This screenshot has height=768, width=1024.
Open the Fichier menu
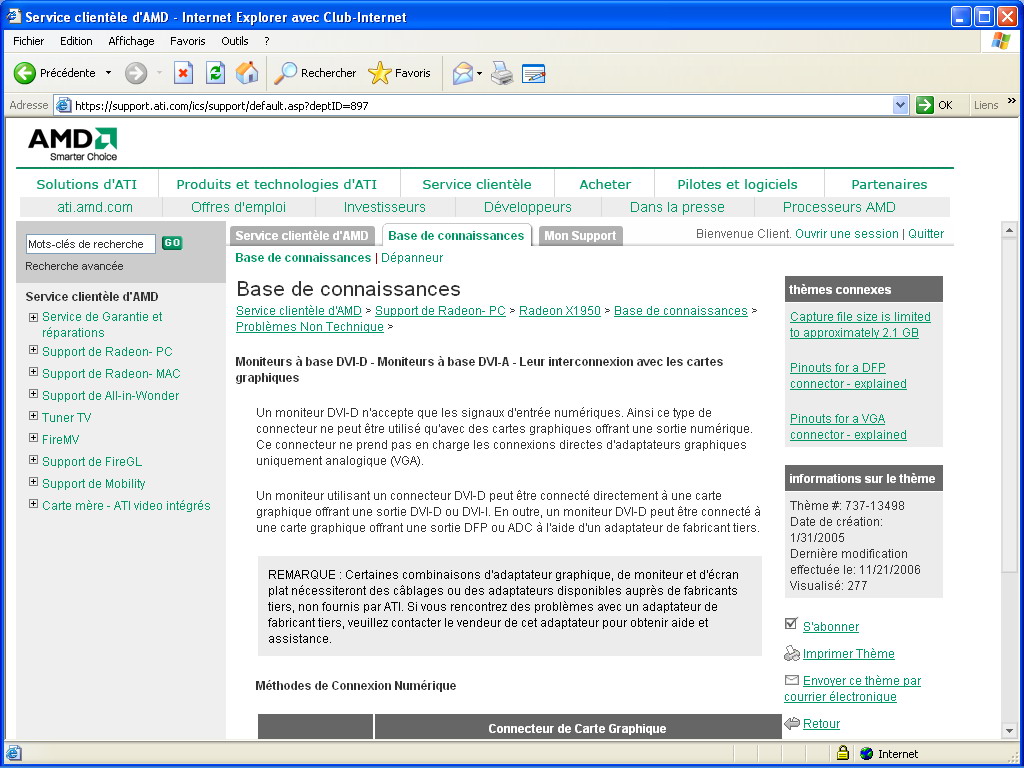click(x=29, y=40)
